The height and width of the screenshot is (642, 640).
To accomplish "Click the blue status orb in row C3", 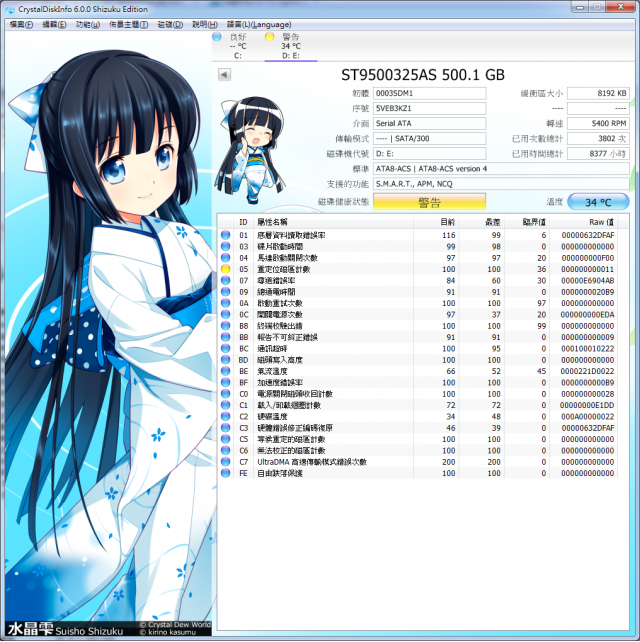I will pyautogui.click(x=225, y=427).
